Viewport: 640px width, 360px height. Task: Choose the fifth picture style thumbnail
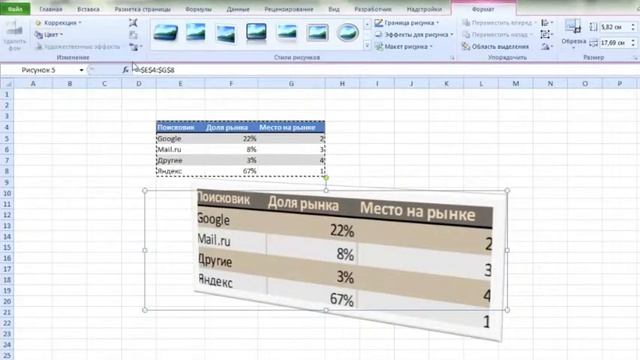pyautogui.click(x=287, y=33)
